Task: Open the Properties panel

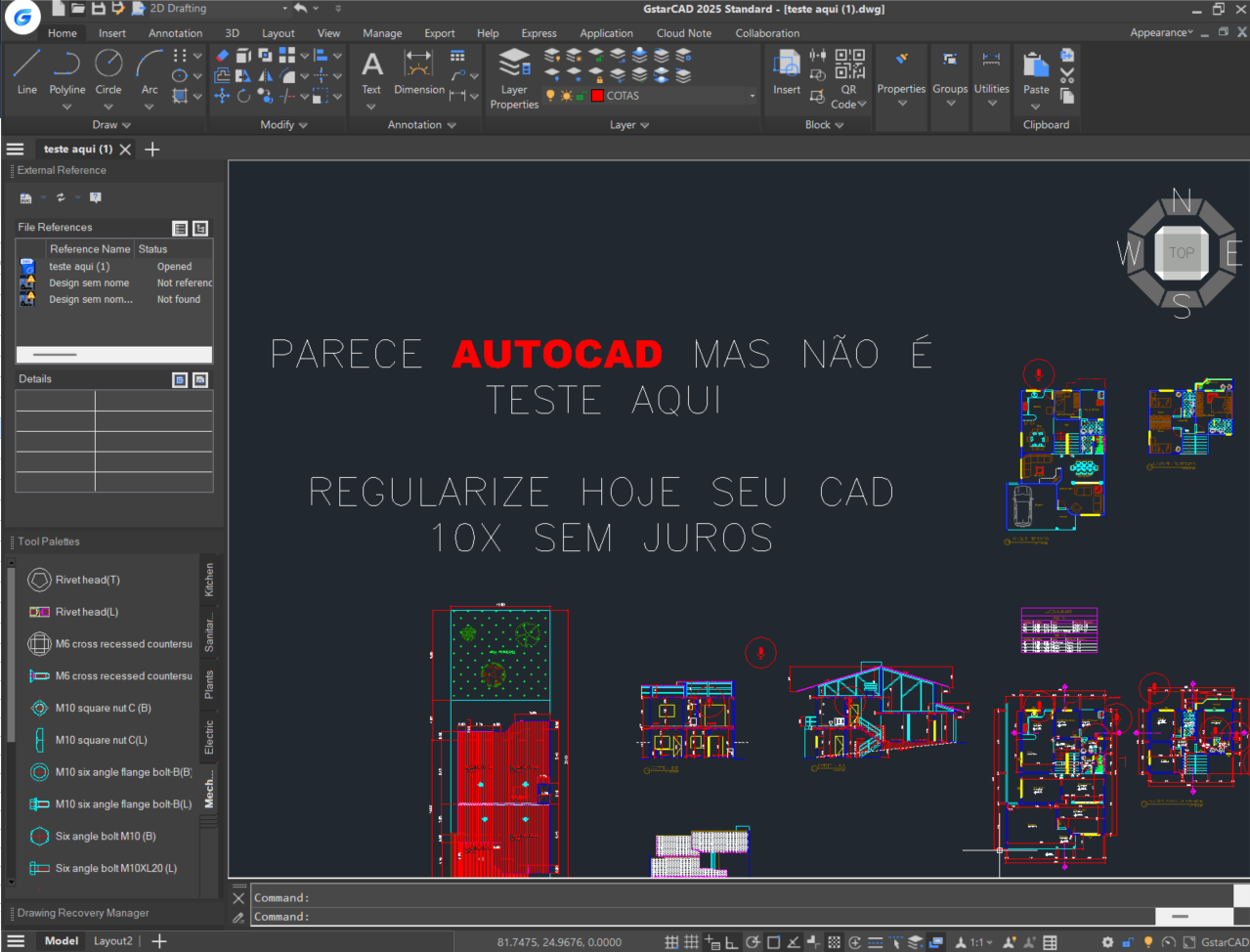Action: pos(900,66)
